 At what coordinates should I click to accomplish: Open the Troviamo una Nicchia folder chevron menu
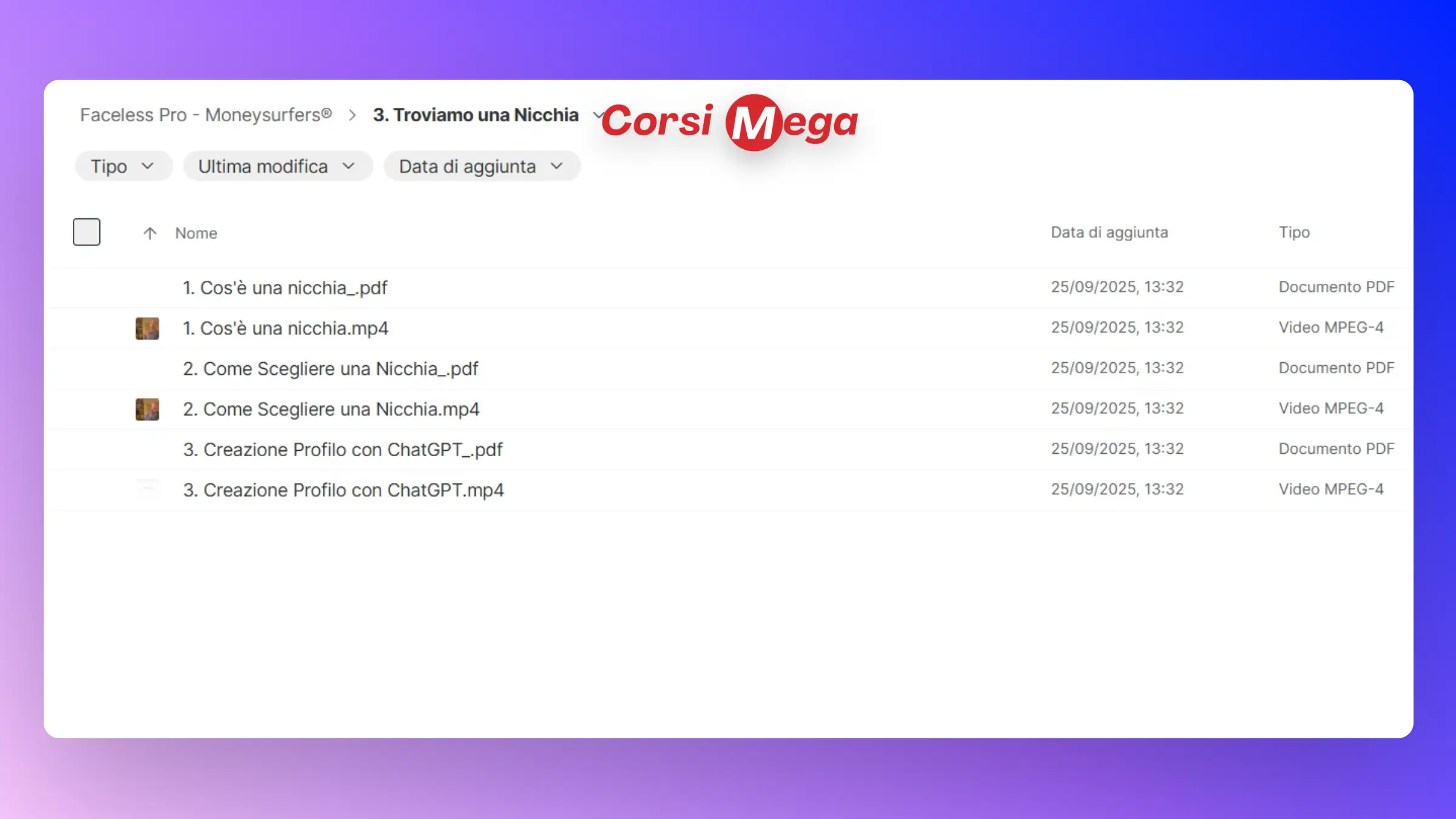coord(597,115)
